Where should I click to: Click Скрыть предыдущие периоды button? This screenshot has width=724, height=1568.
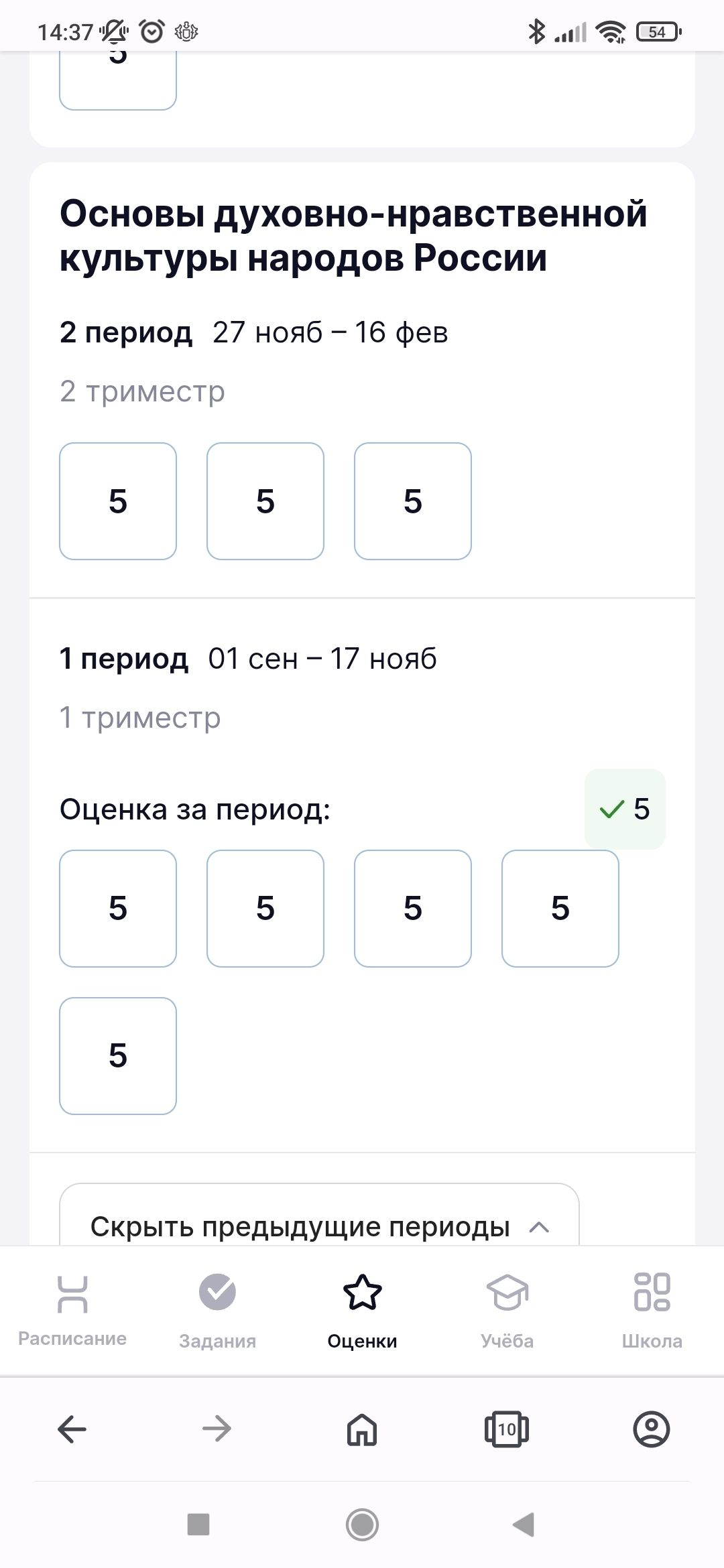300,1226
